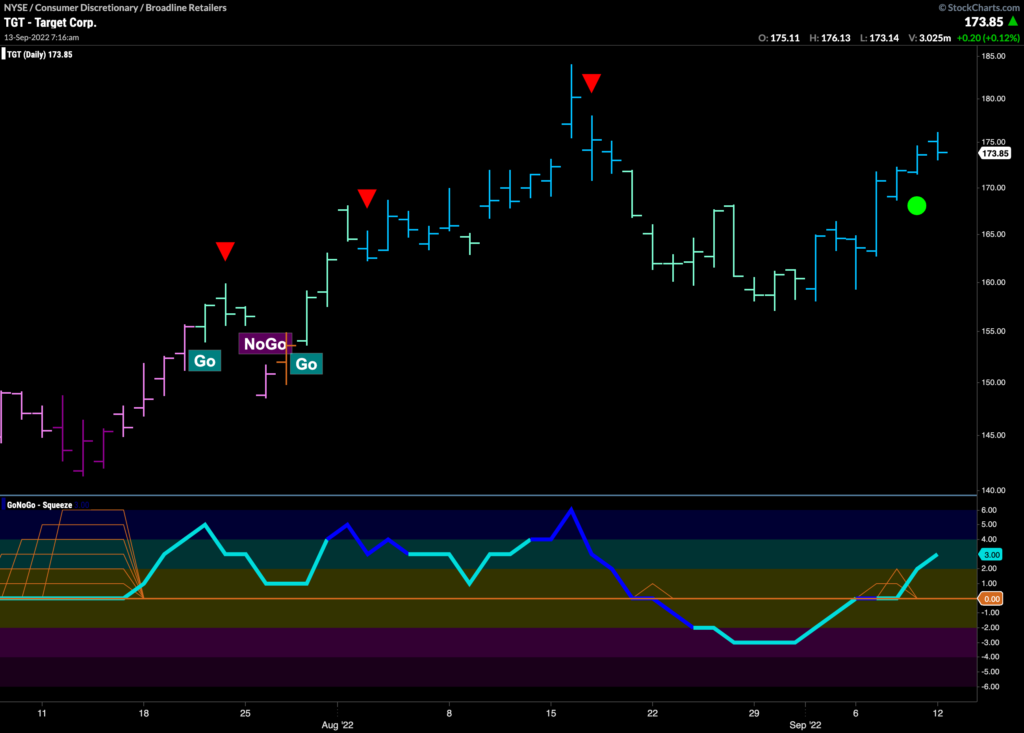
Task: Click the green circle marker near 168
Action: pos(916,206)
